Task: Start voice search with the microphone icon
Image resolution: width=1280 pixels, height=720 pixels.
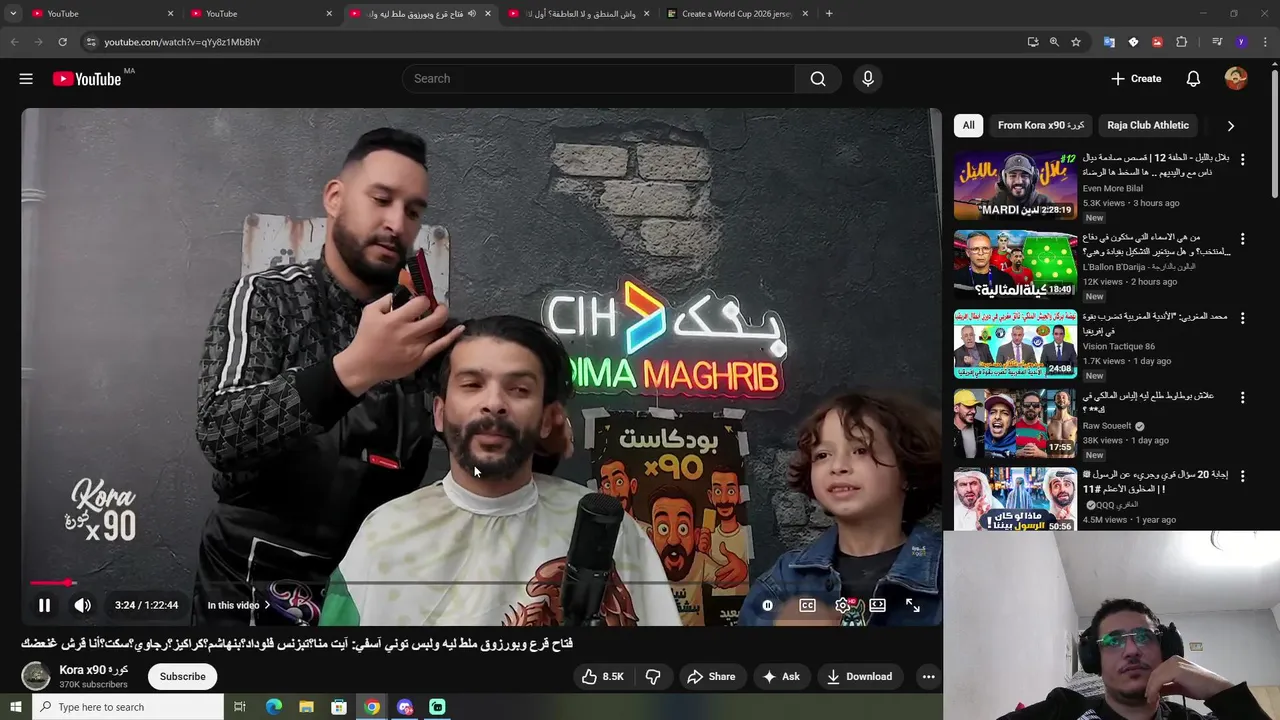Action: [x=868, y=79]
